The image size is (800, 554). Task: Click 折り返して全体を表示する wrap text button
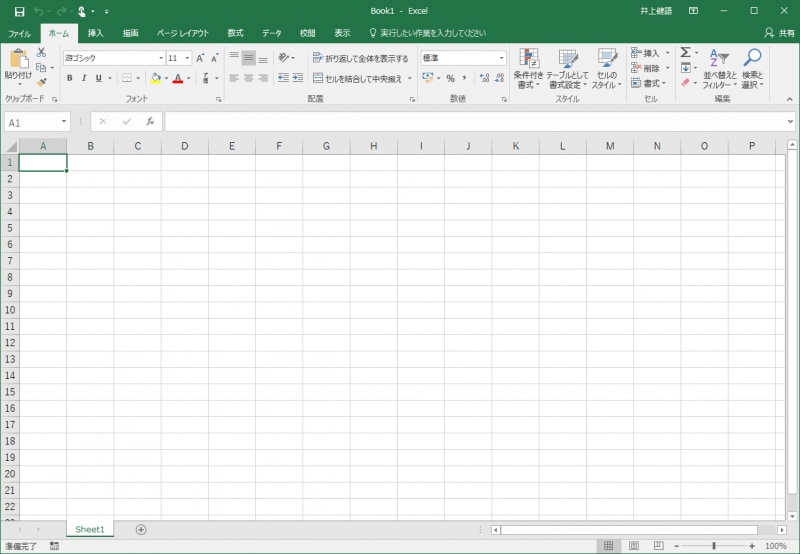pyautogui.click(x=360, y=58)
